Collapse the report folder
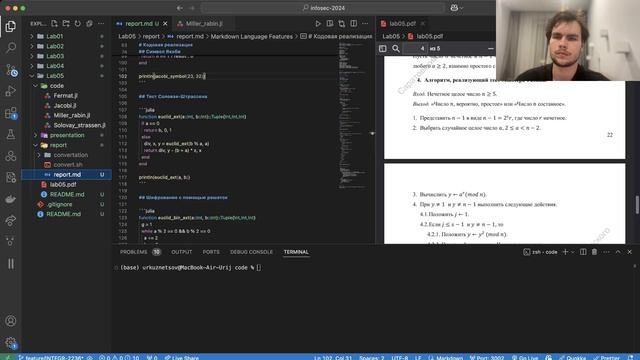This screenshot has height=360, width=640. (36, 145)
